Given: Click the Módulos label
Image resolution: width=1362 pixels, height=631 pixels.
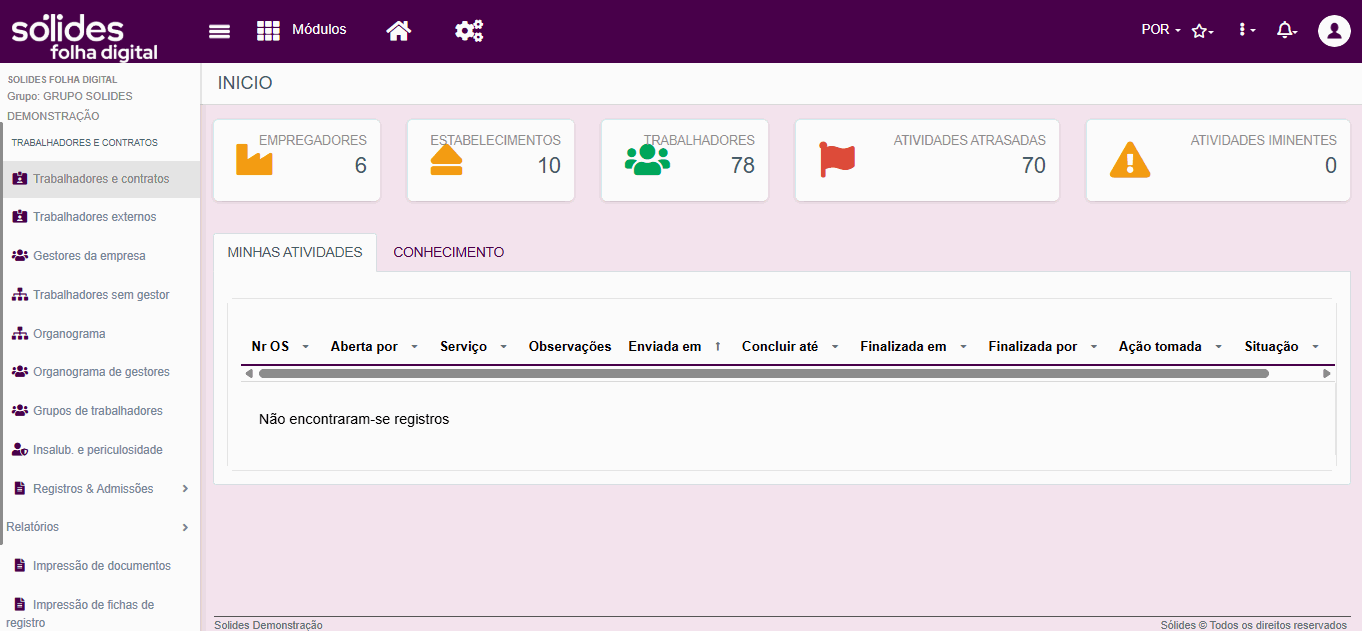Looking at the screenshot, I should click(319, 30).
